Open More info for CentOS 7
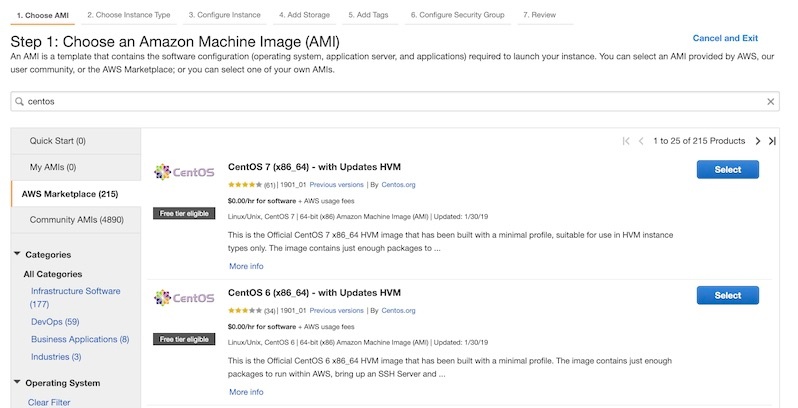 (246, 266)
